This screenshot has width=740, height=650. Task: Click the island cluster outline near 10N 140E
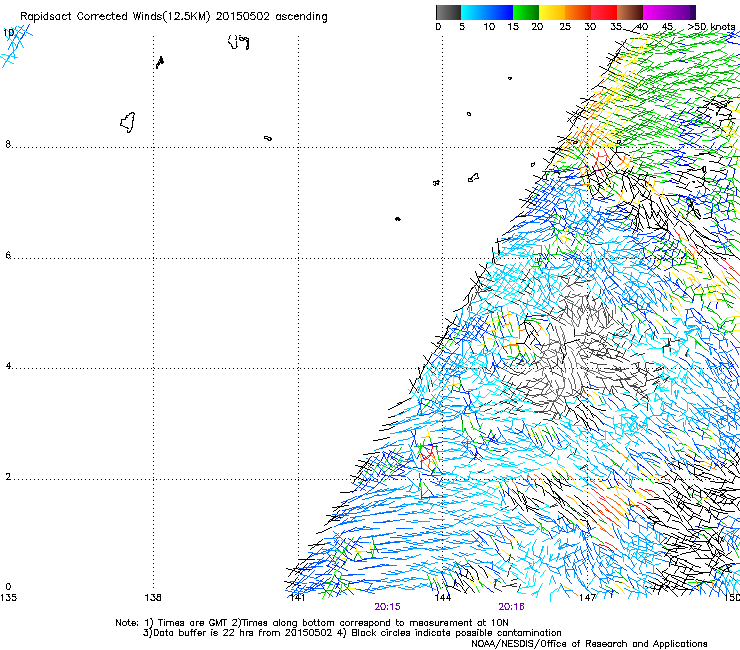pyautogui.click(x=239, y=42)
